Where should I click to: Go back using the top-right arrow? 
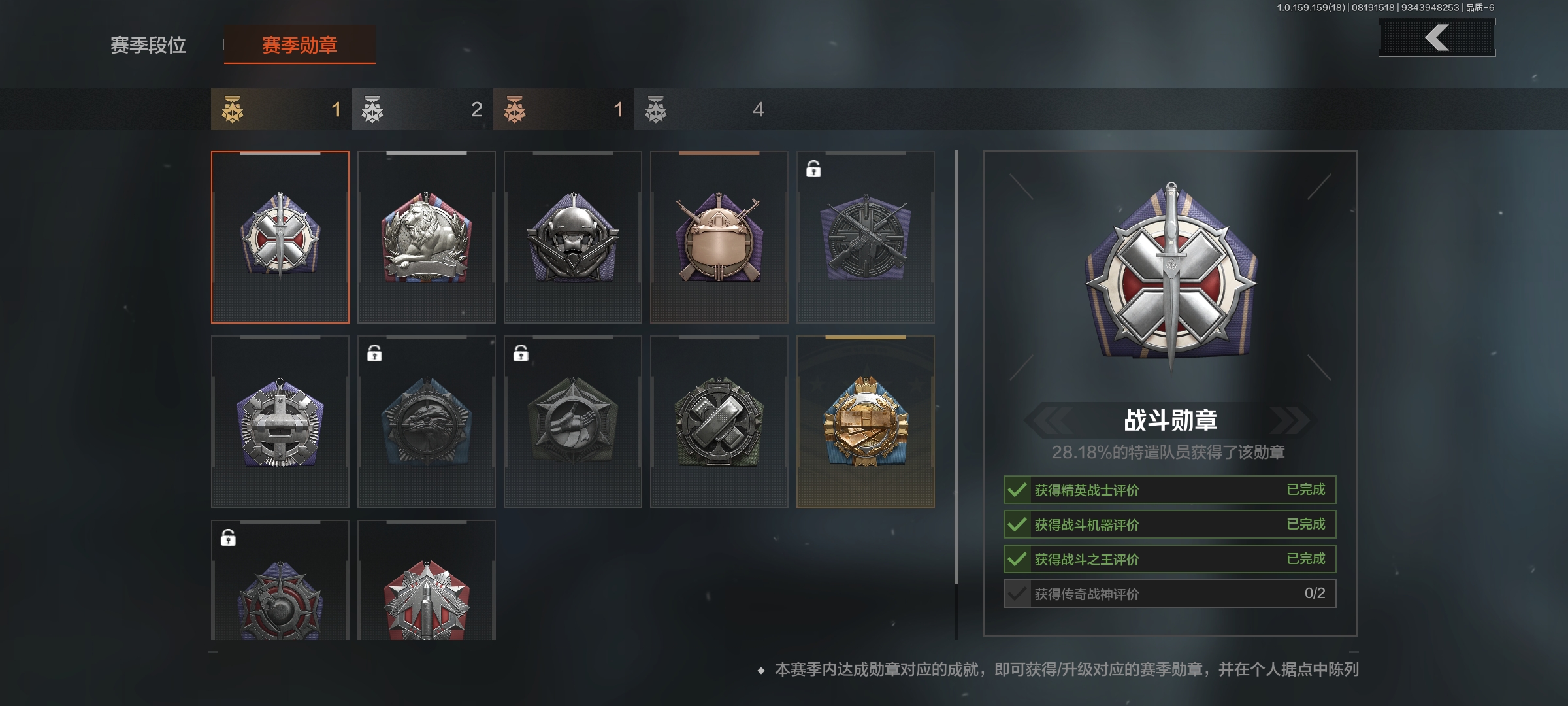click(1437, 37)
